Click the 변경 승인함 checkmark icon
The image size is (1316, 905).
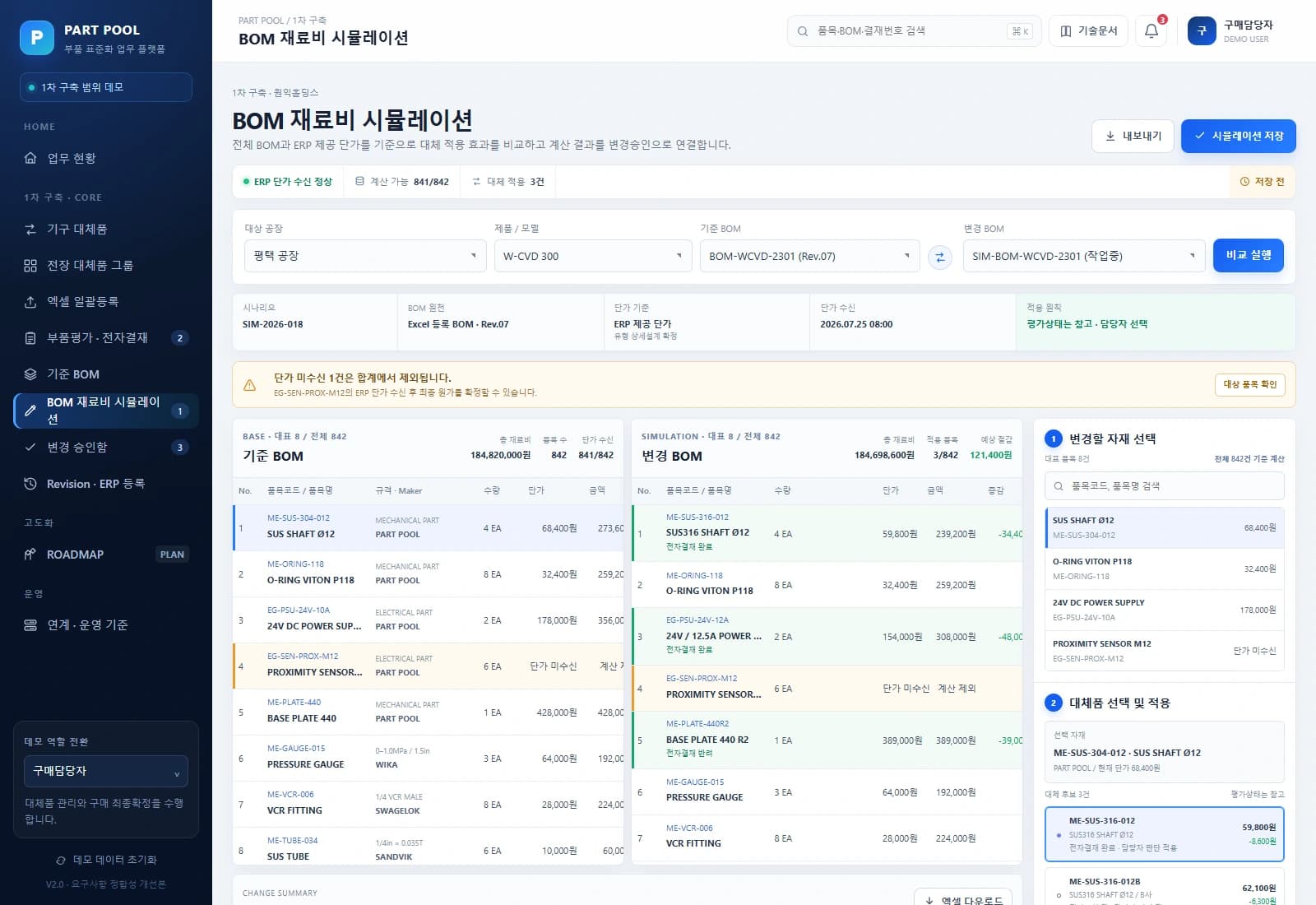[30, 447]
